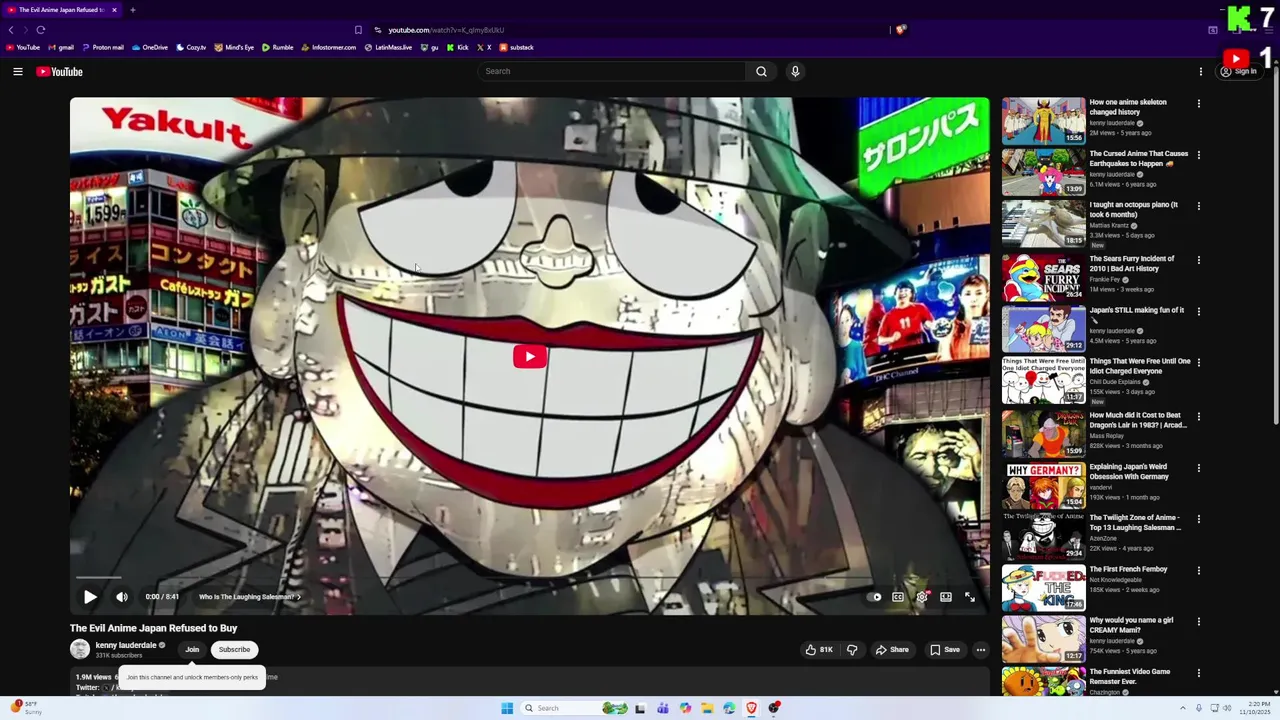Toggle subtitles/closed captions

coord(898,597)
